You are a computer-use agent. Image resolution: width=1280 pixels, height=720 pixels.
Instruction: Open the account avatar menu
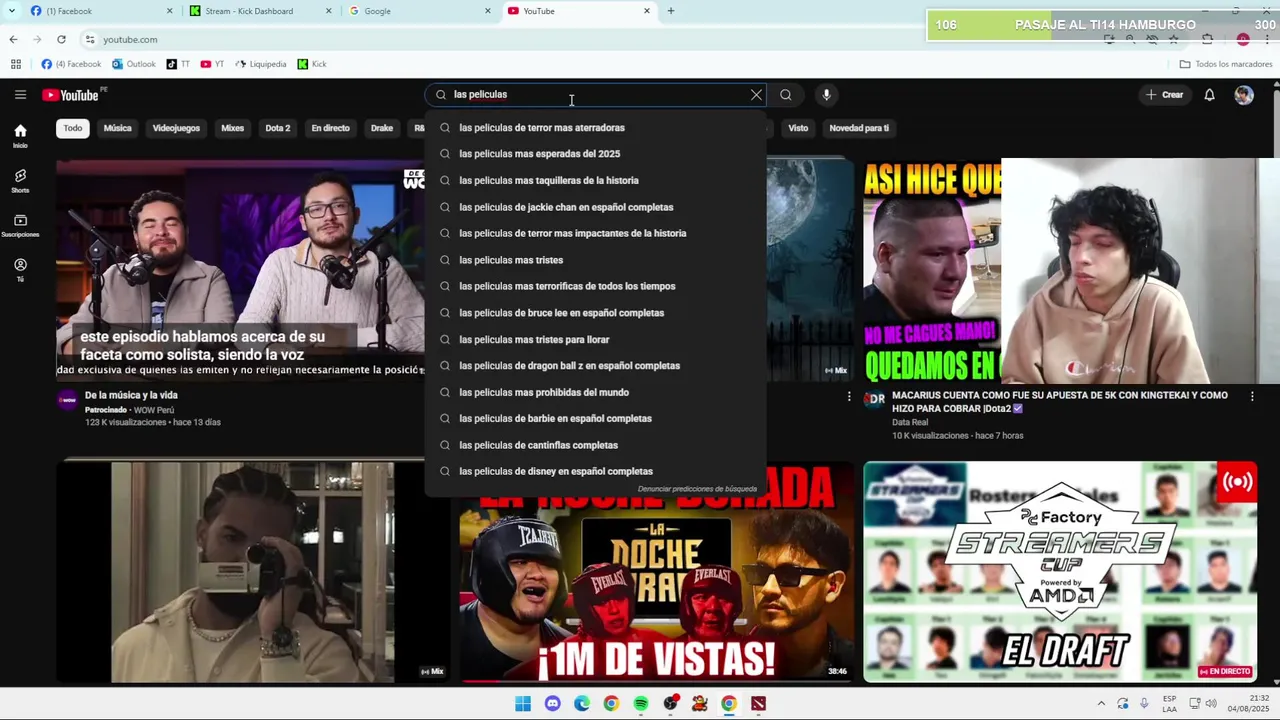coord(1244,95)
